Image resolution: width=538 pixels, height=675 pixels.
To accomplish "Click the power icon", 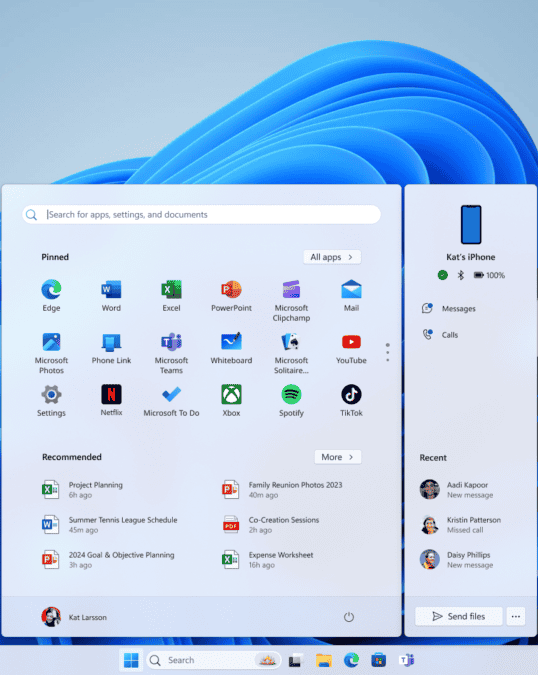I will click(349, 617).
